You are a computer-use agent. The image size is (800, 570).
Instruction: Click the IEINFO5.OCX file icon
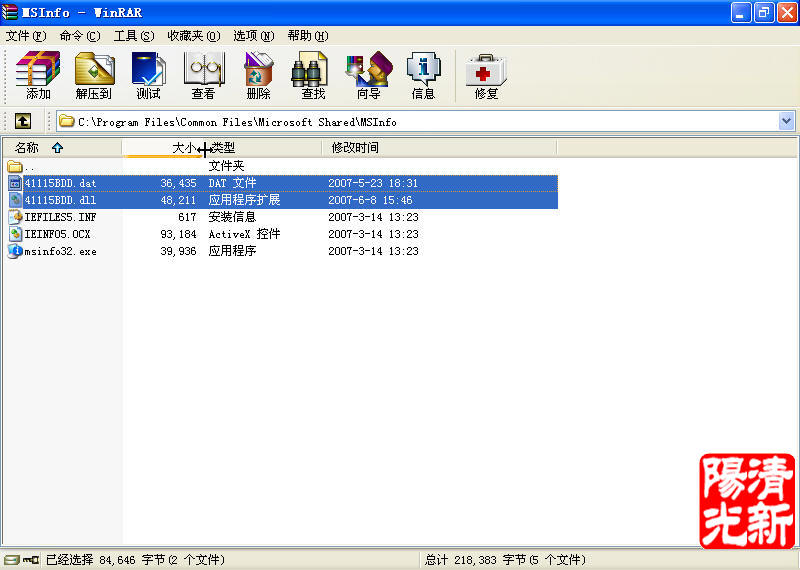(15, 234)
